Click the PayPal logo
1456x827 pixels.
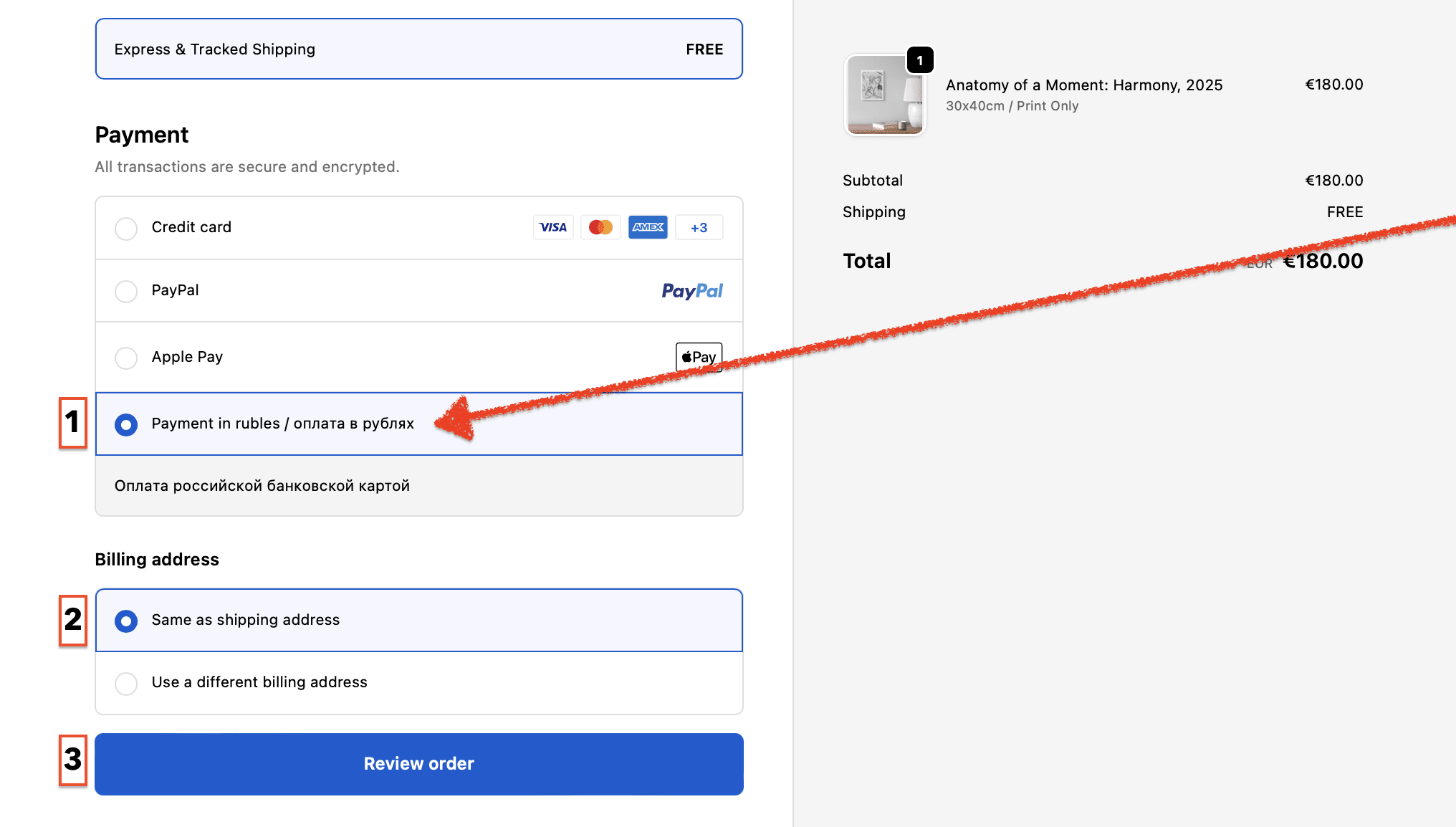691,291
